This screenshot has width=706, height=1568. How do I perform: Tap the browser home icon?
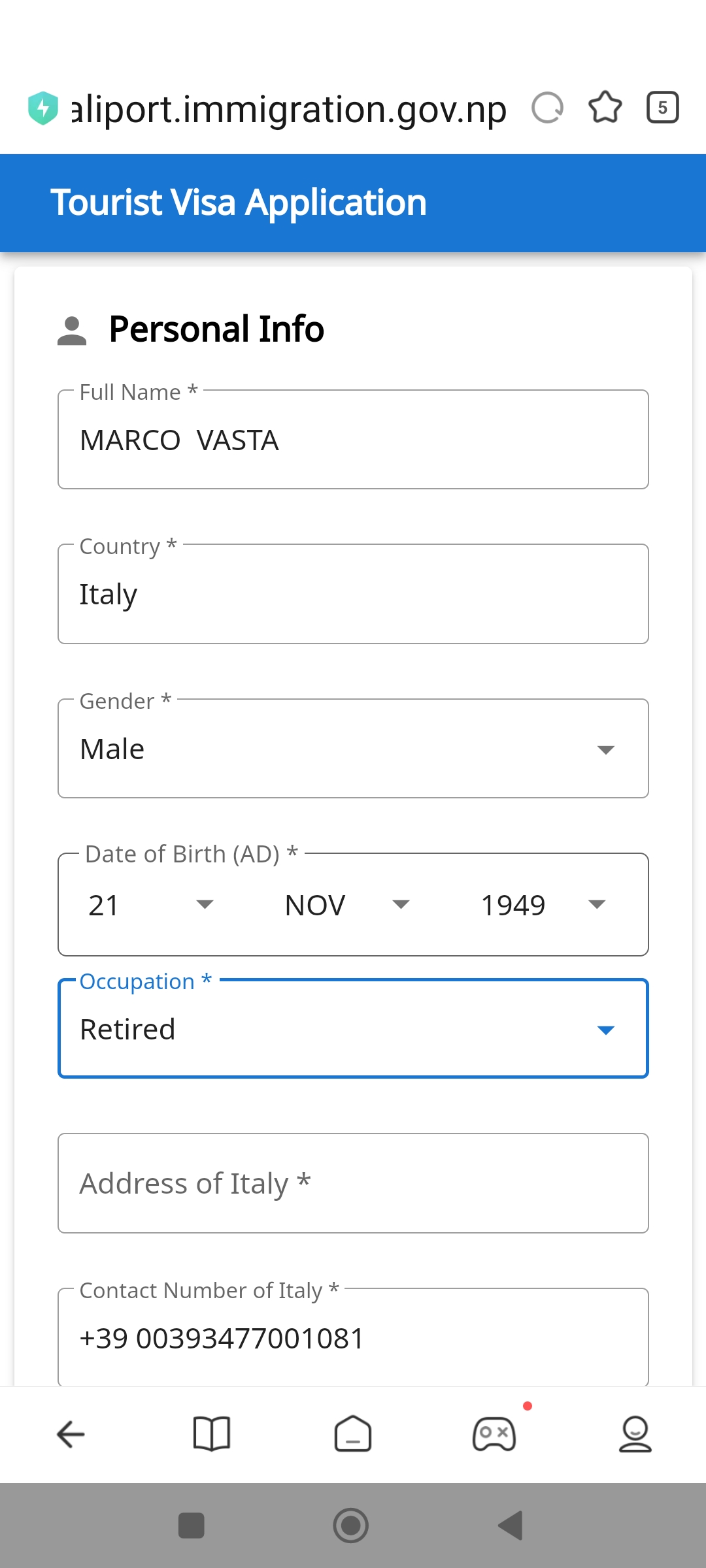[353, 1434]
